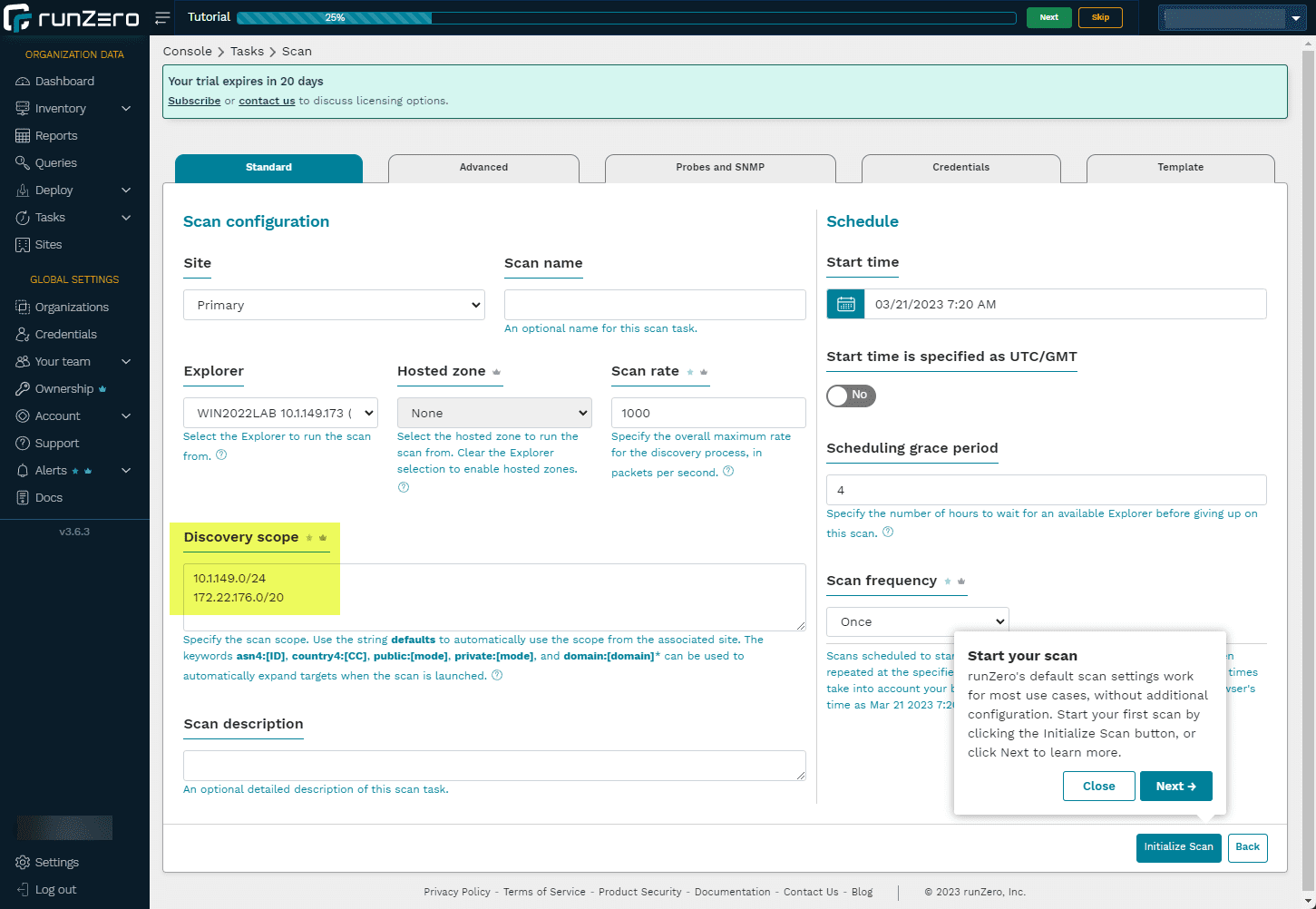Screen dimensions: 1316x909
Task: Open Docs using its document icon
Action: tap(23, 498)
